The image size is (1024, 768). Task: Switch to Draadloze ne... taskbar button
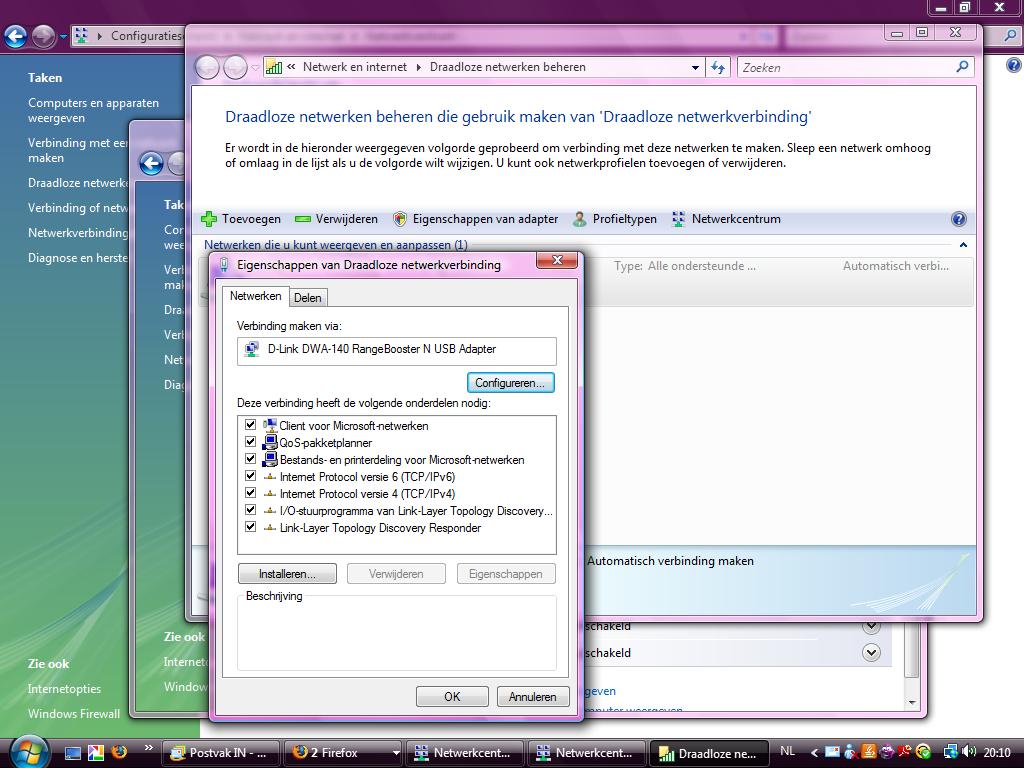pyautogui.click(x=709, y=753)
